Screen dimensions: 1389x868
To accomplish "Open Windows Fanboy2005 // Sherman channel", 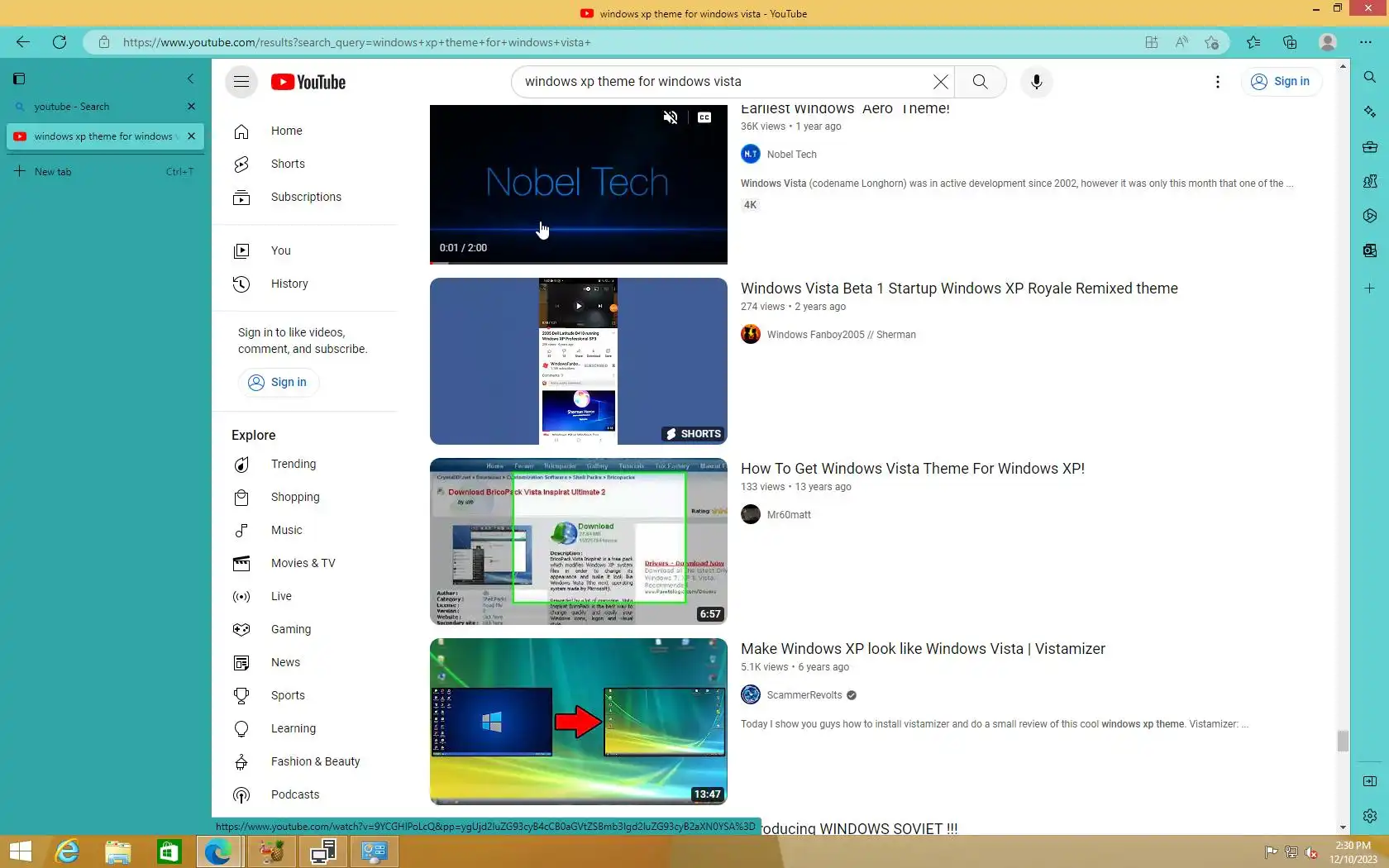I will tap(841, 335).
